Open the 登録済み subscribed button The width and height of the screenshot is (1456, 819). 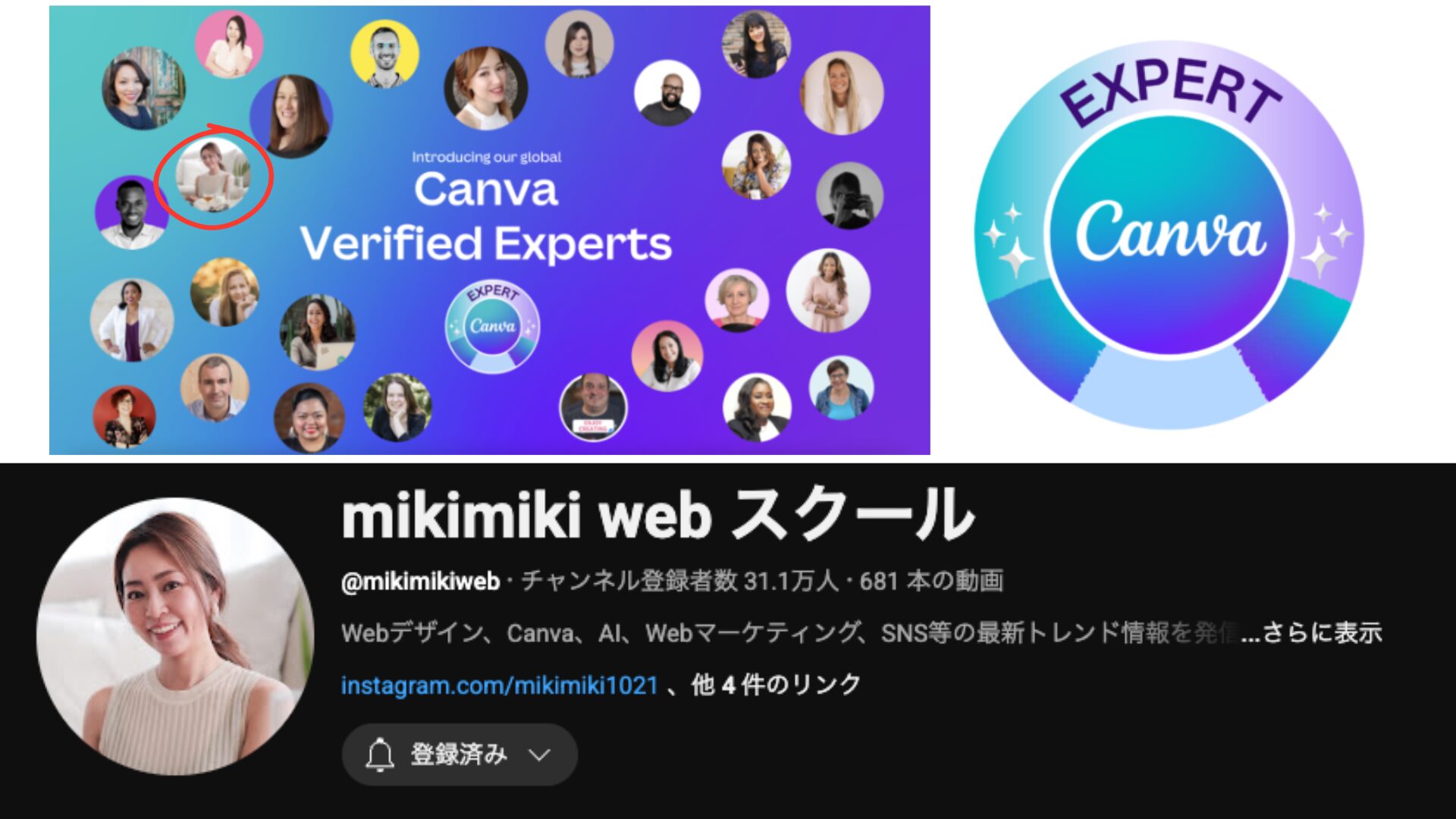[460, 755]
